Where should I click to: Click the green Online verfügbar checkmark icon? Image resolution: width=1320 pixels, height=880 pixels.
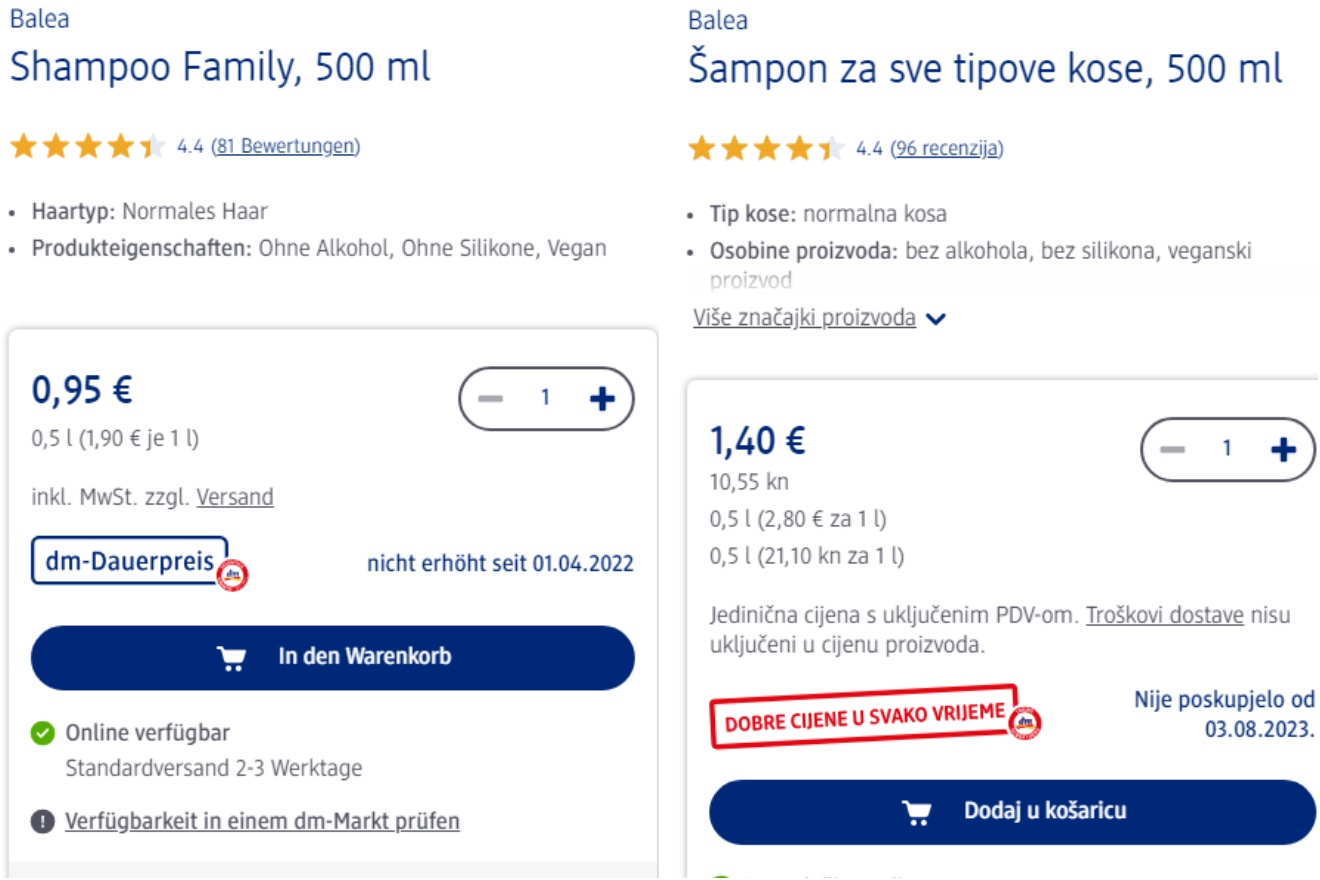[x=42, y=734]
